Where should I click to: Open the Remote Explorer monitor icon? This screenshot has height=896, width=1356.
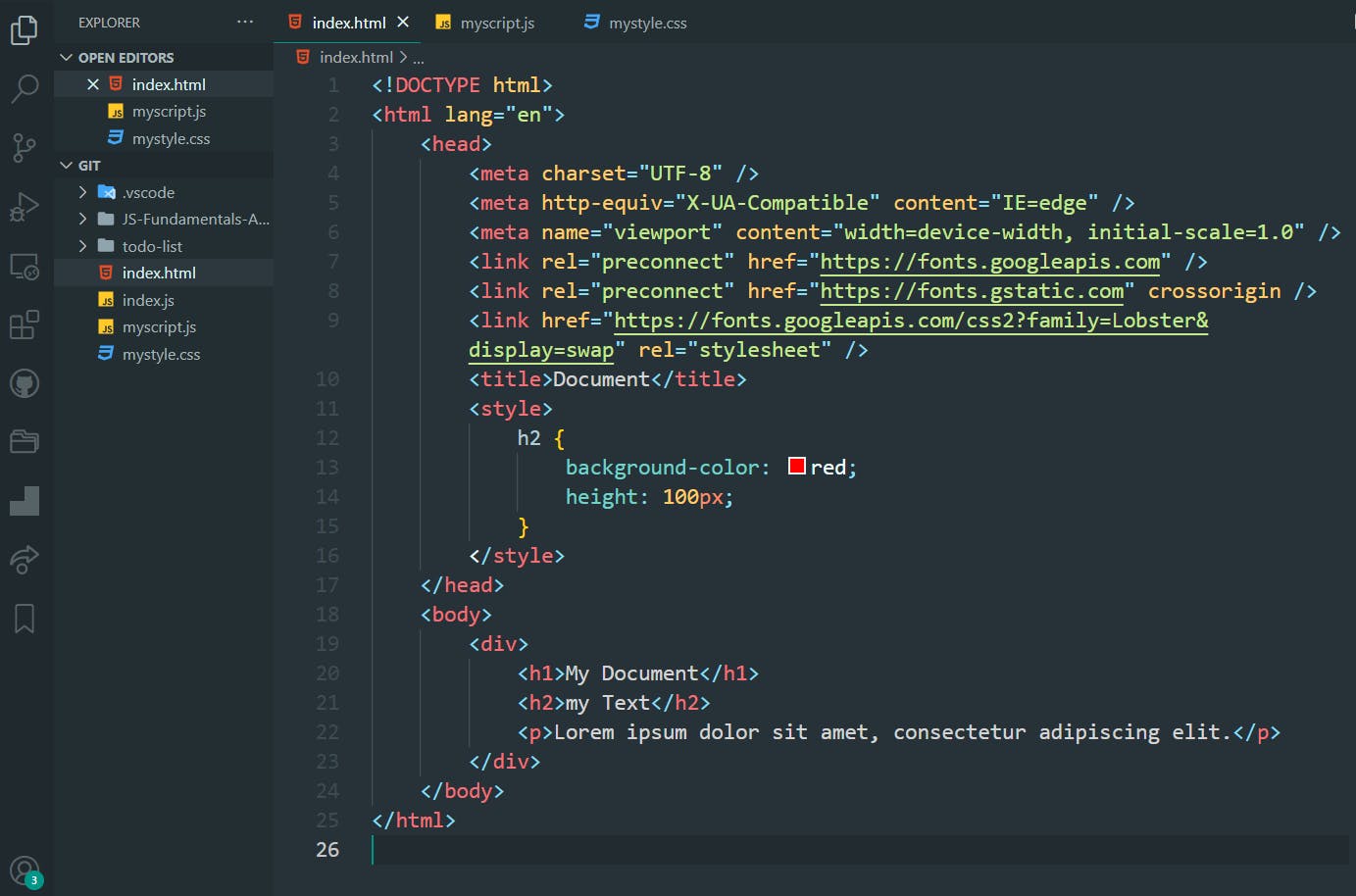tap(24, 267)
